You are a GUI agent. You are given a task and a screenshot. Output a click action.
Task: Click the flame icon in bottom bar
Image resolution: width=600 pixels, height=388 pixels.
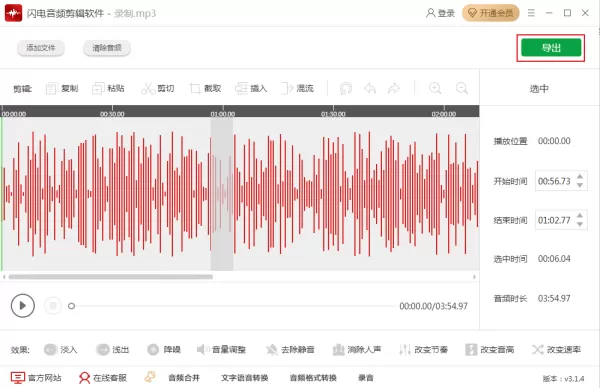pos(150,377)
